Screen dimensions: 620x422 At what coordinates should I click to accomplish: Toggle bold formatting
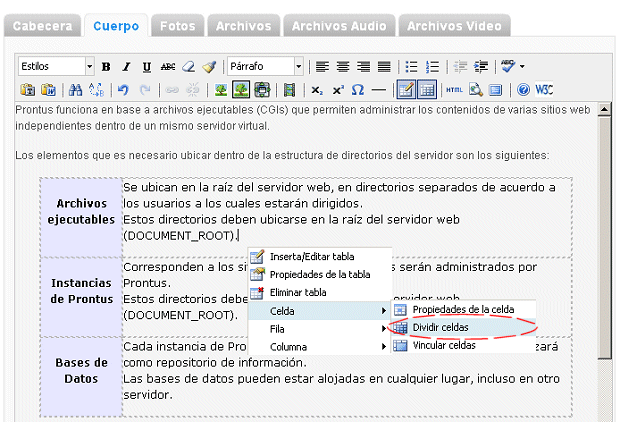pos(106,67)
